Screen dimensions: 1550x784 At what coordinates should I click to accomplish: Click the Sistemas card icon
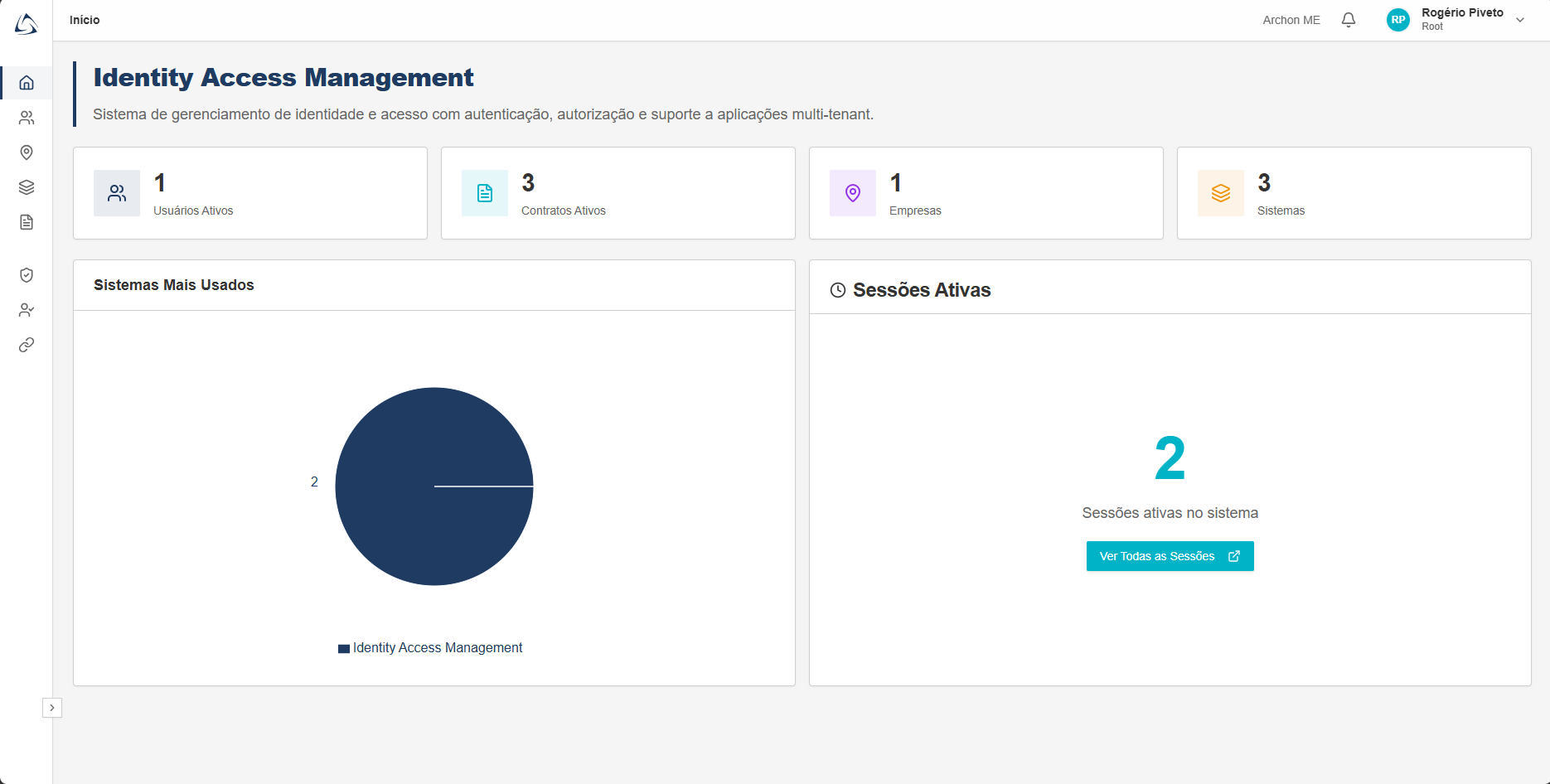click(x=1221, y=193)
